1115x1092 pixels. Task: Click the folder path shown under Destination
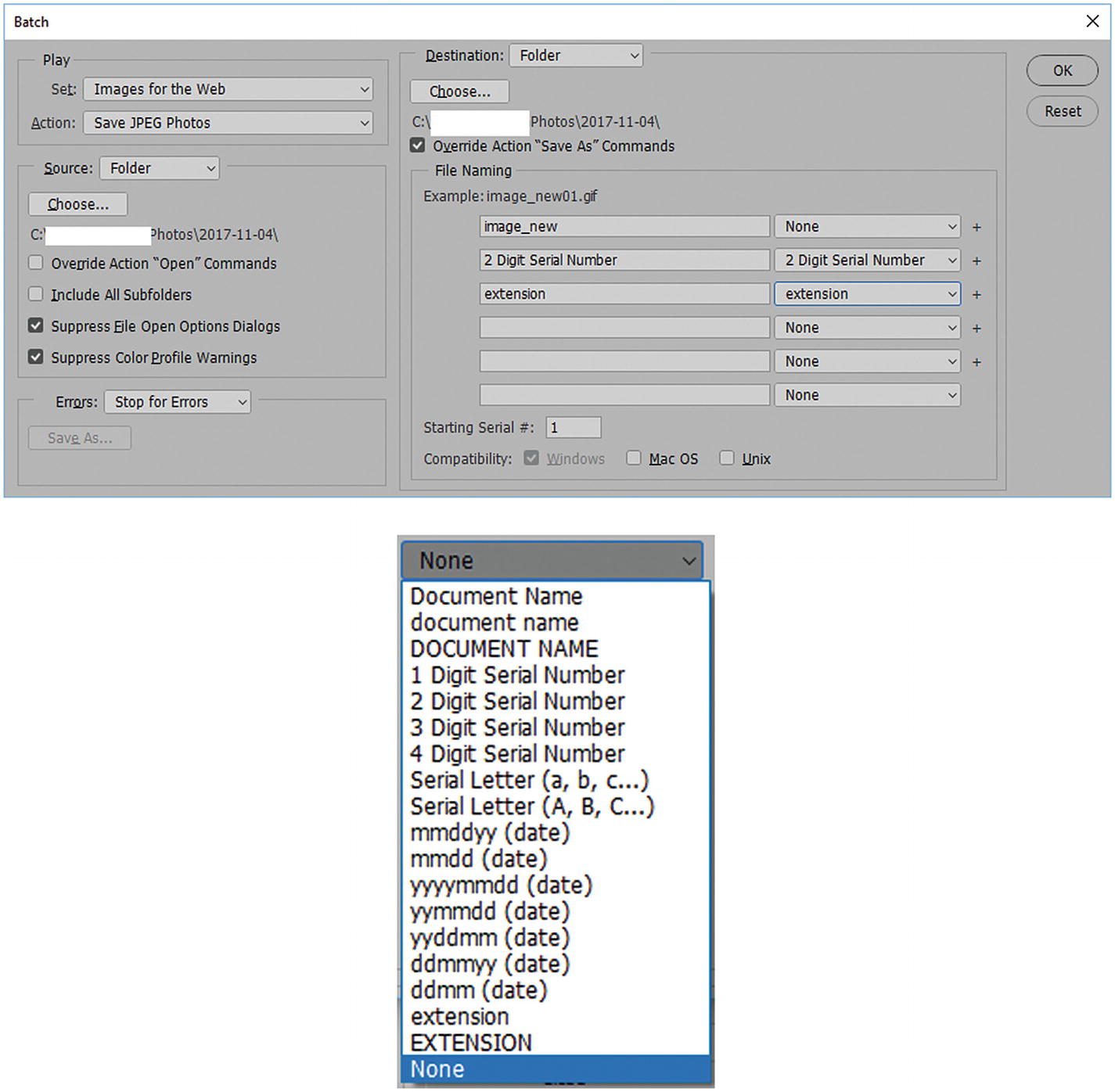(x=536, y=122)
